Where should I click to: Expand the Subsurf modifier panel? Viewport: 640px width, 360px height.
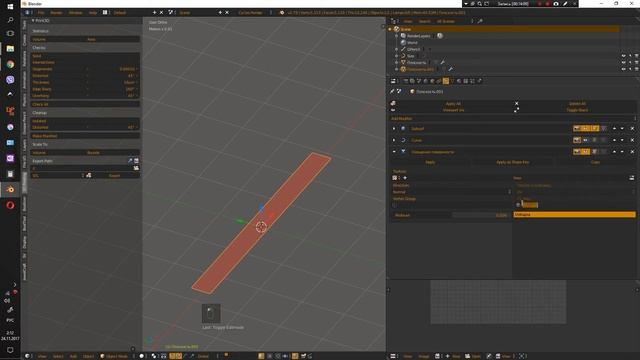pos(394,129)
